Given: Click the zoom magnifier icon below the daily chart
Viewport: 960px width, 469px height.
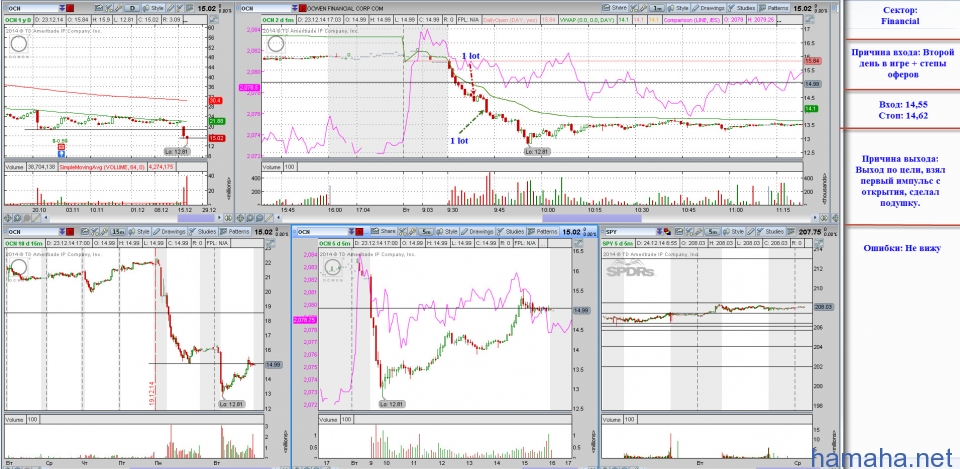Looking at the screenshot, I should click(17, 218).
